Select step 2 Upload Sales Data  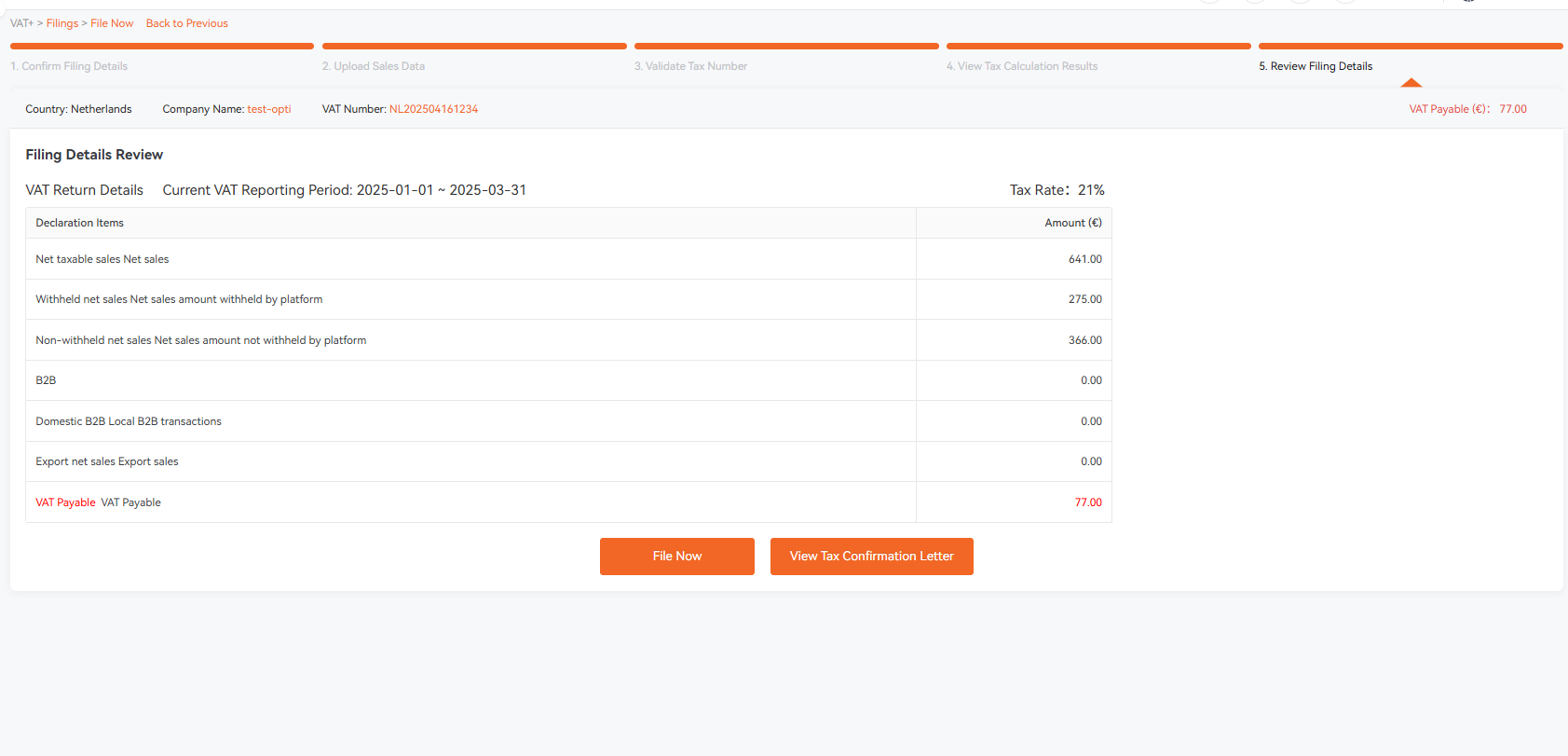coord(374,66)
